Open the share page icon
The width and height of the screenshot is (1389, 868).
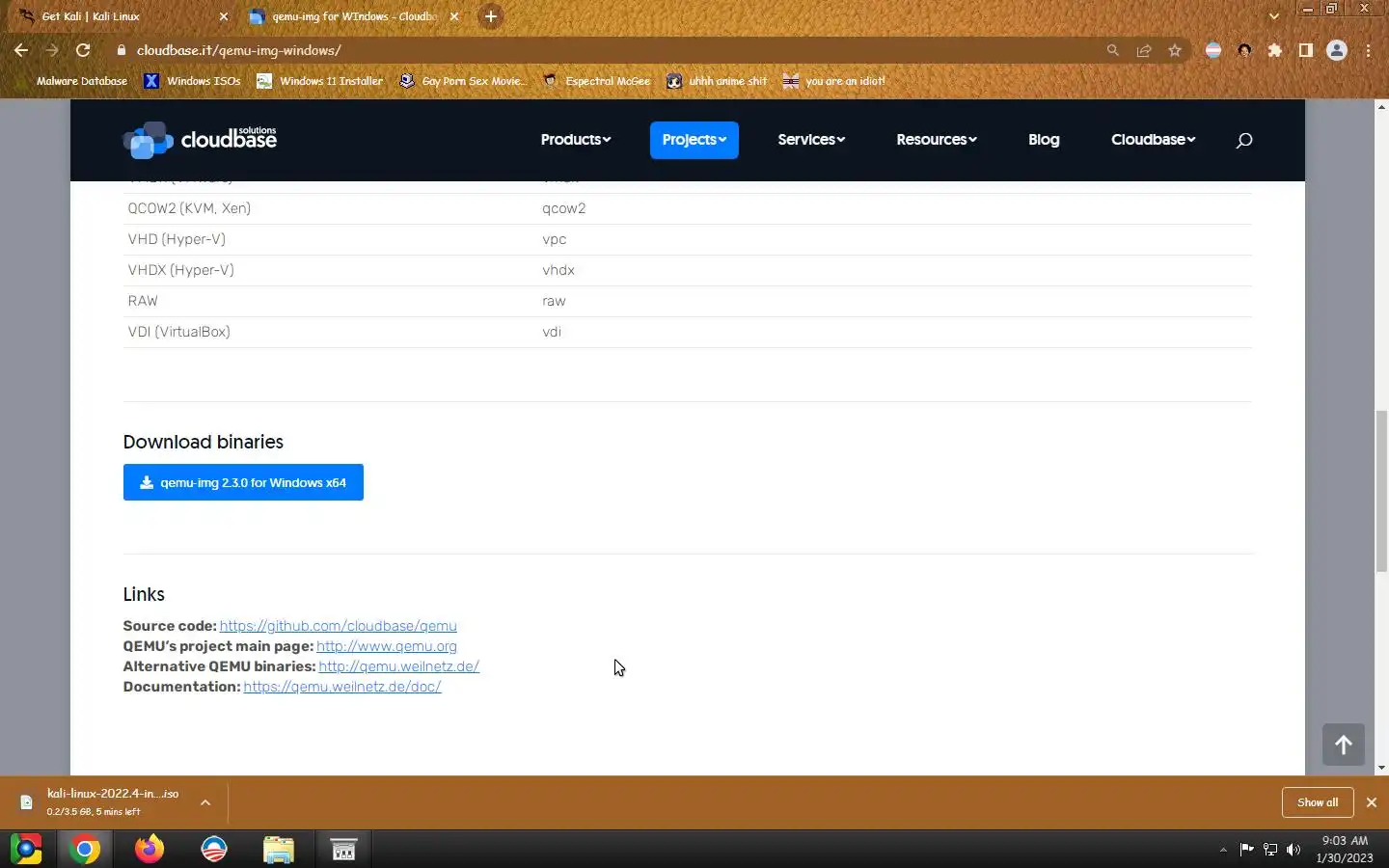[x=1144, y=50]
